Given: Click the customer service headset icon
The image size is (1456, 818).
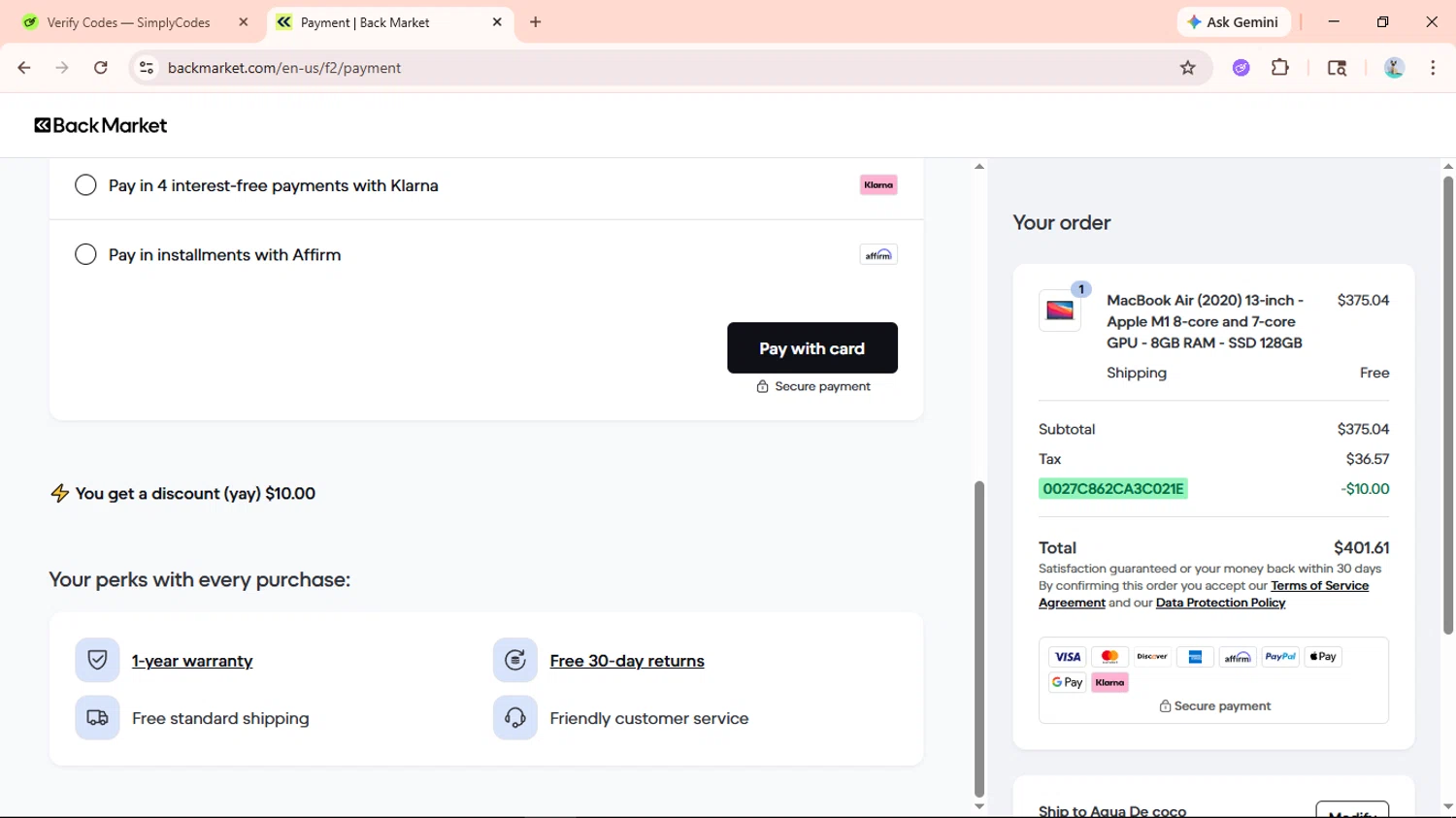Looking at the screenshot, I should coord(515,718).
